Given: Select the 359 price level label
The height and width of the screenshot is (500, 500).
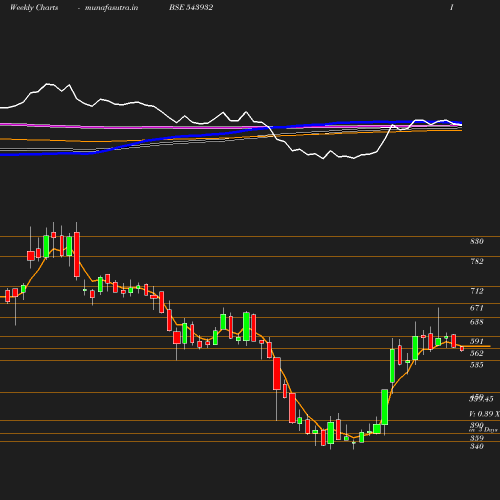Looking at the screenshot, I should tap(477, 438).
